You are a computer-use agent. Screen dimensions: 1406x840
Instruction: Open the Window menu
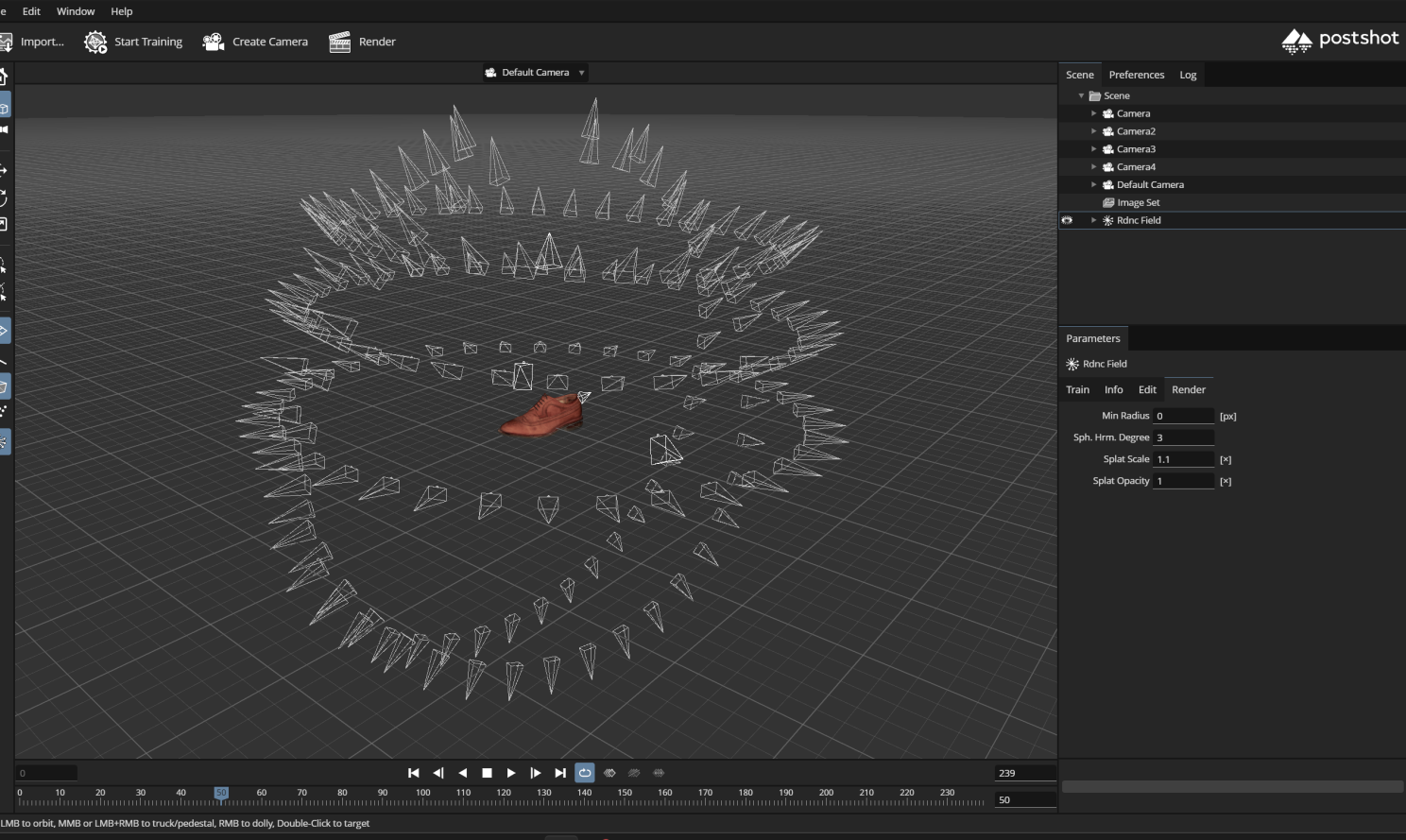tap(75, 10)
